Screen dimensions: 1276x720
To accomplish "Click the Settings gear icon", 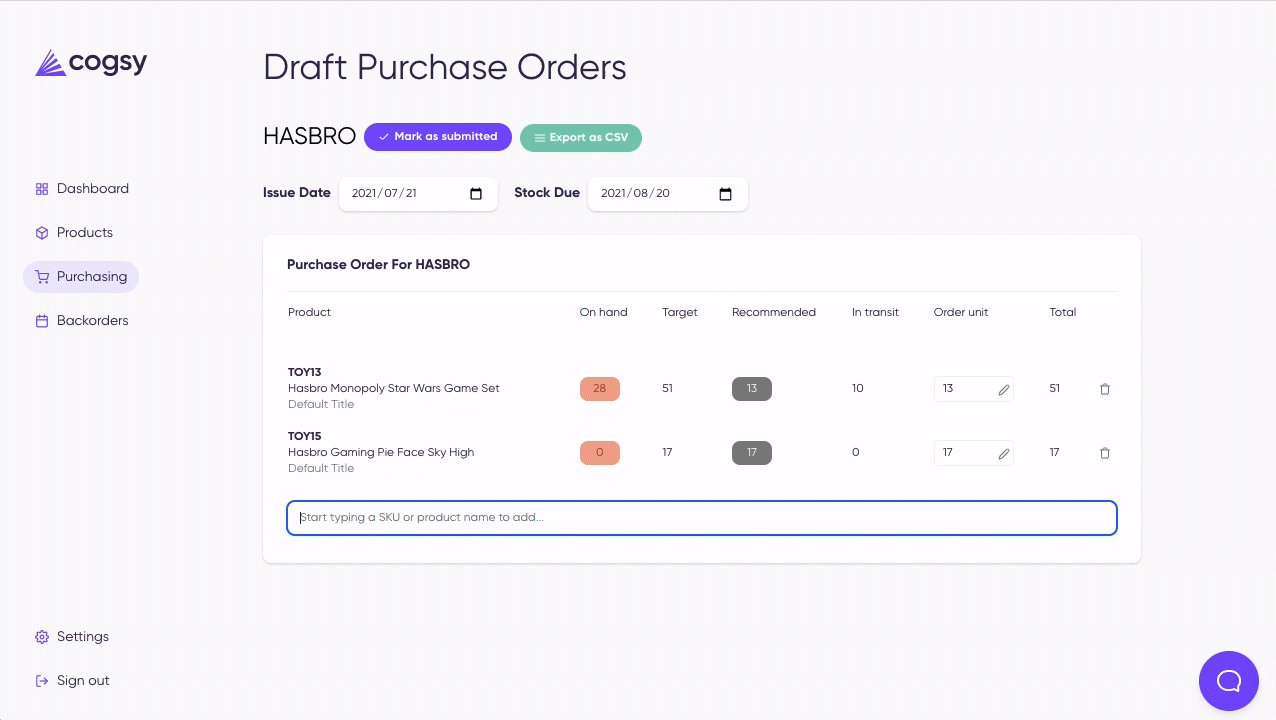I will pos(42,637).
